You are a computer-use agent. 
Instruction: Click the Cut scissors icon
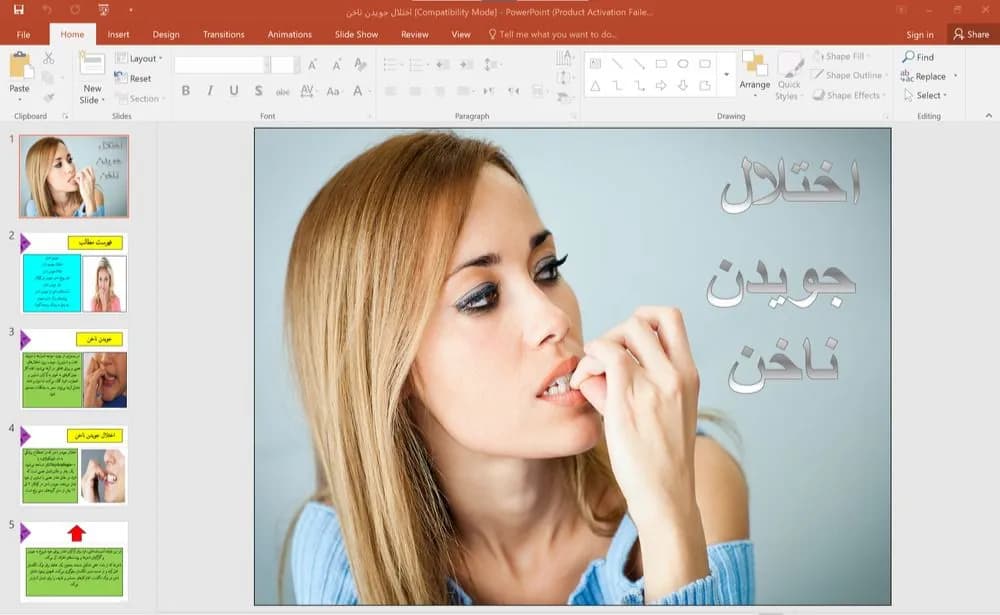pos(48,58)
